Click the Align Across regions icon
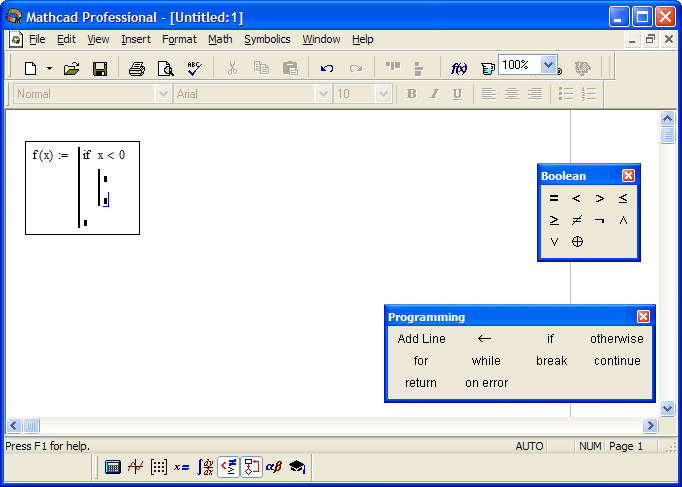The image size is (682, 487). tap(393, 66)
